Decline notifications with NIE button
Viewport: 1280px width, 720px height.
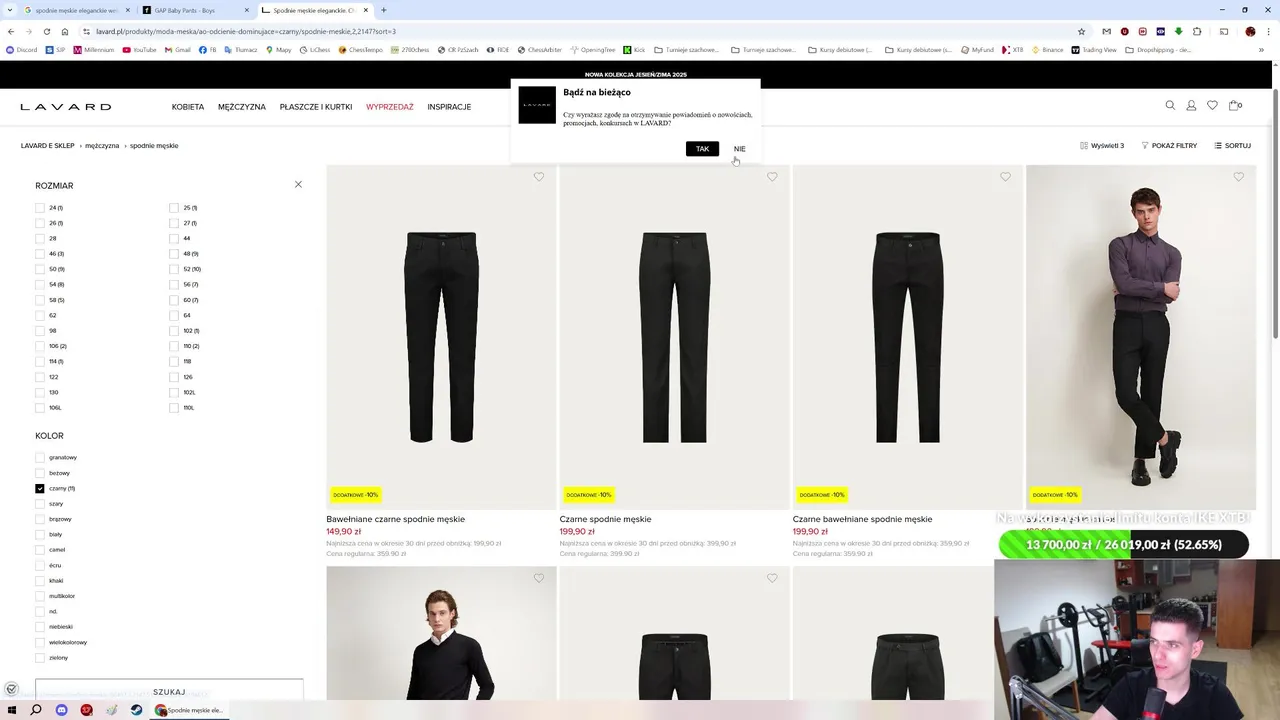tap(739, 149)
